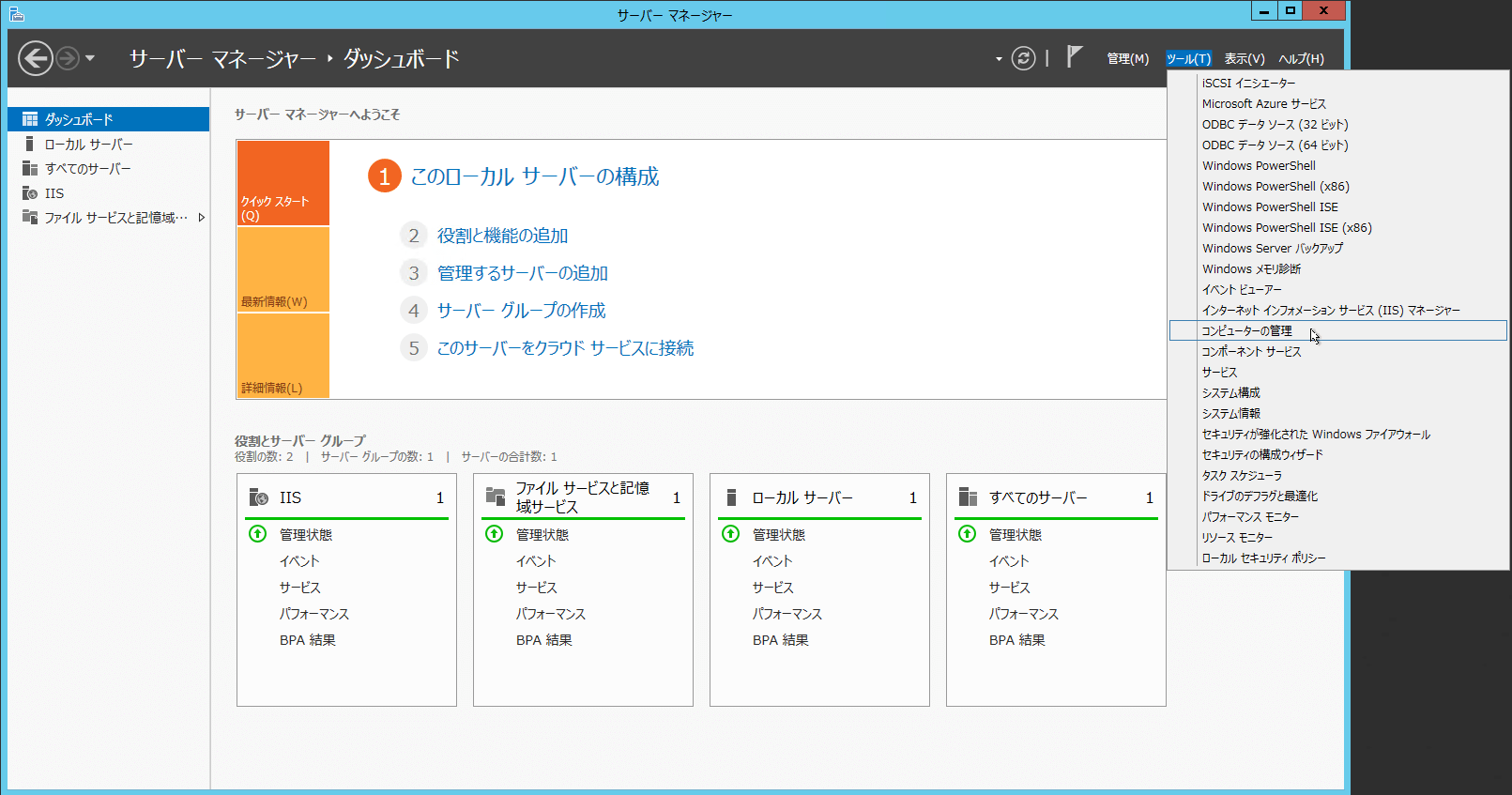Select iSCSI イニシエーター from tools menu

1338,83
